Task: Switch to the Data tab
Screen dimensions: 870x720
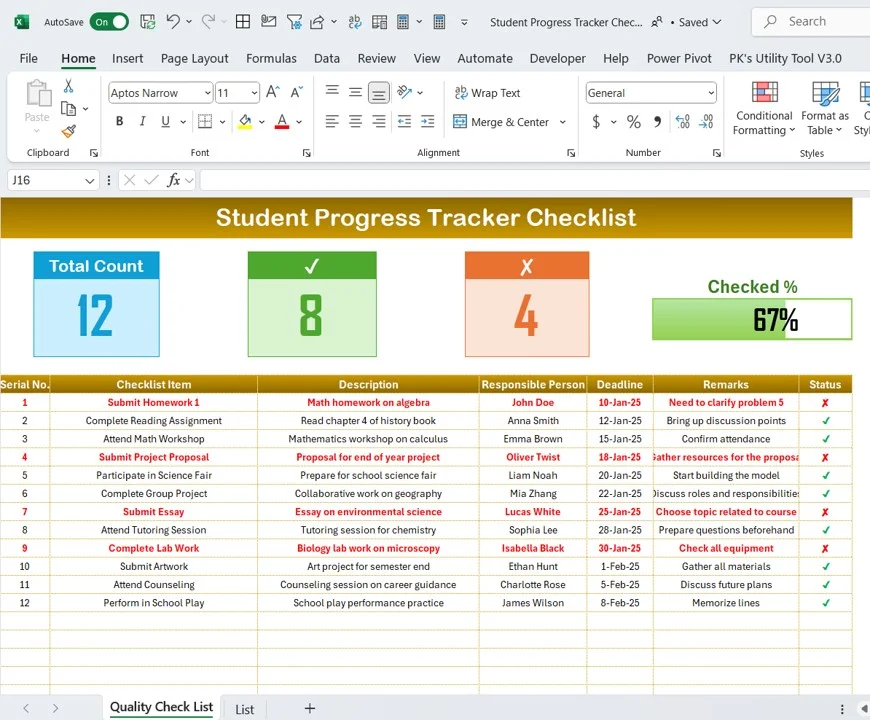Action: coord(327,58)
